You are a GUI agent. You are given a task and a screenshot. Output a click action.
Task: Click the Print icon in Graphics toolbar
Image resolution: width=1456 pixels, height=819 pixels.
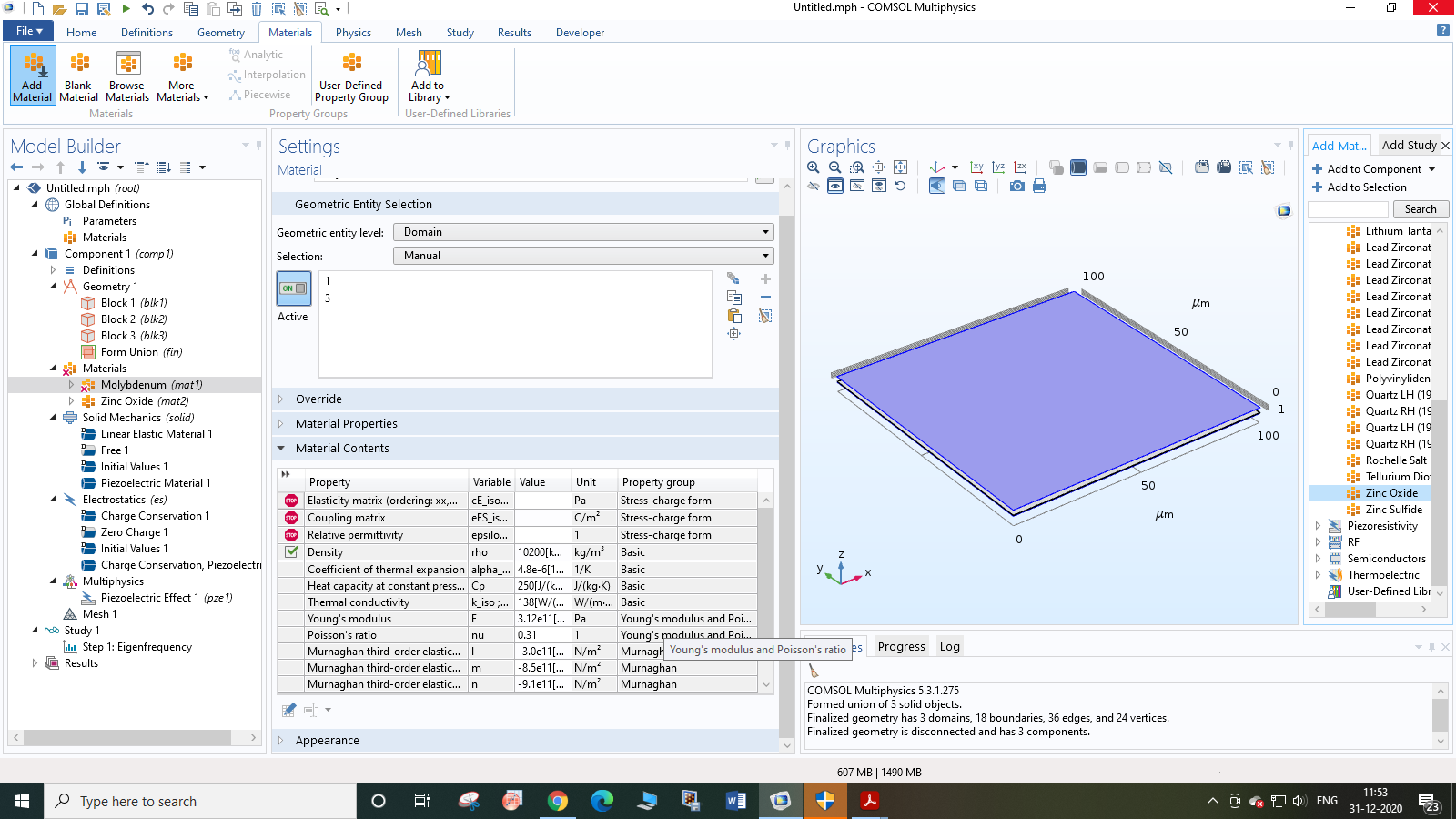pyautogui.click(x=1039, y=186)
